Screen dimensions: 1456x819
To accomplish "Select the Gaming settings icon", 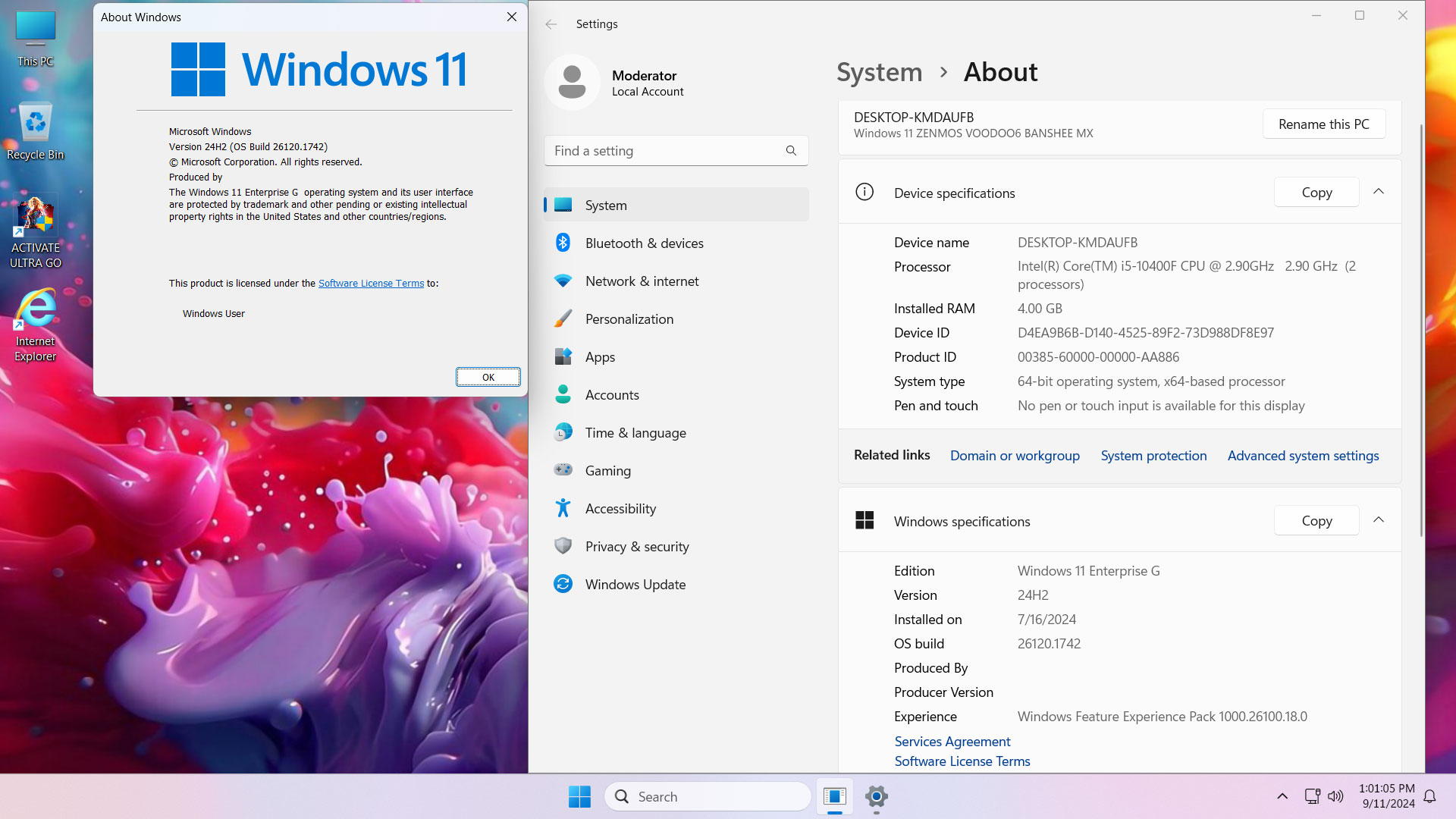I will pos(564,470).
